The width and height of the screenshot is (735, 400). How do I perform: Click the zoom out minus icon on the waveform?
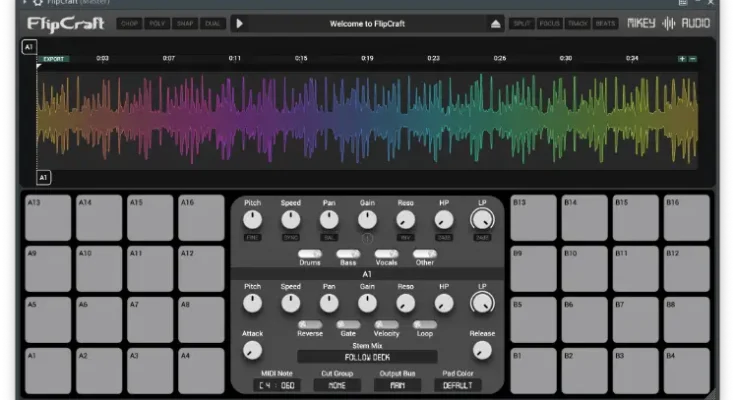tap(693, 59)
